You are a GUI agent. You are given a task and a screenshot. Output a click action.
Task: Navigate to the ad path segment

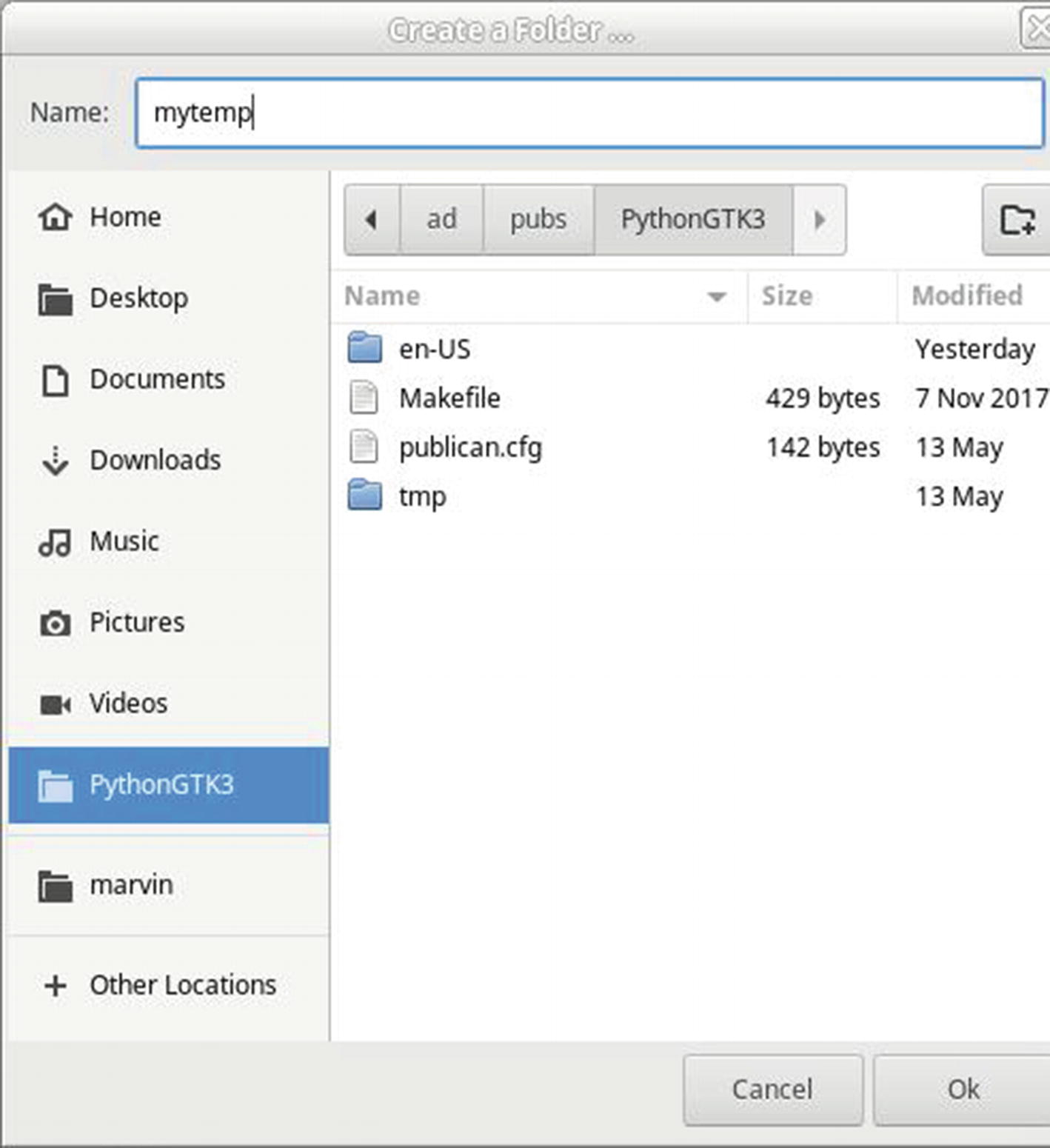coord(441,220)
